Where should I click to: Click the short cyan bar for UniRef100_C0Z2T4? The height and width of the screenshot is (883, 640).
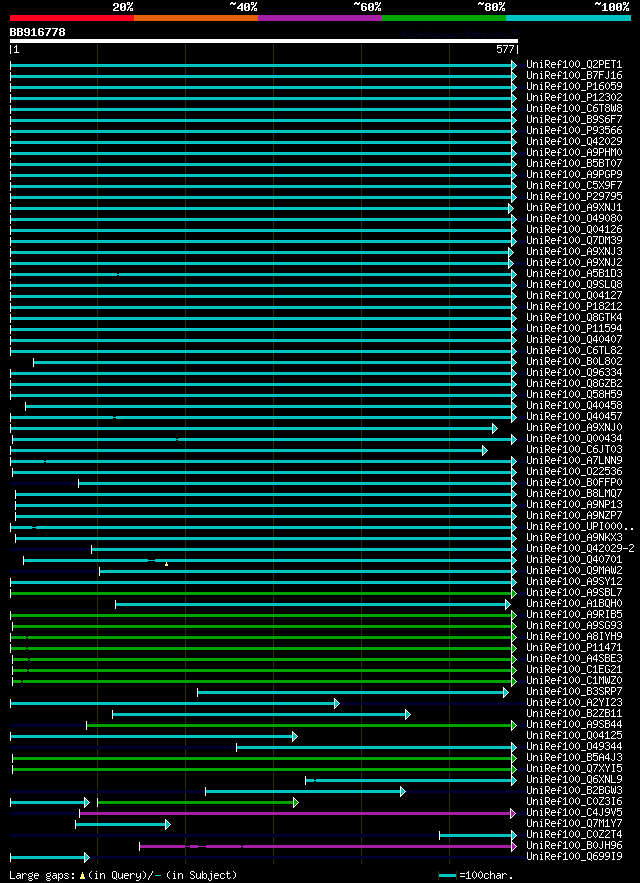point(478,835)
